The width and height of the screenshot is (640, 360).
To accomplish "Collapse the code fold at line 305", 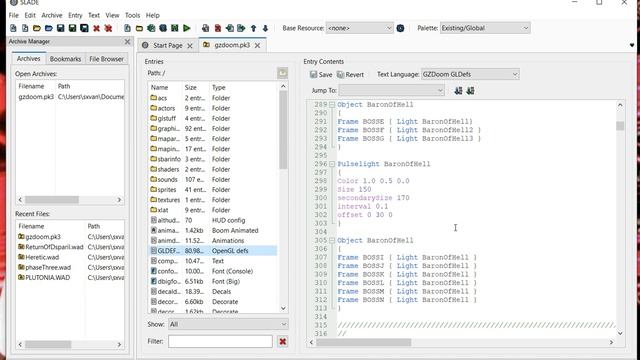I will tap(332, 241).
